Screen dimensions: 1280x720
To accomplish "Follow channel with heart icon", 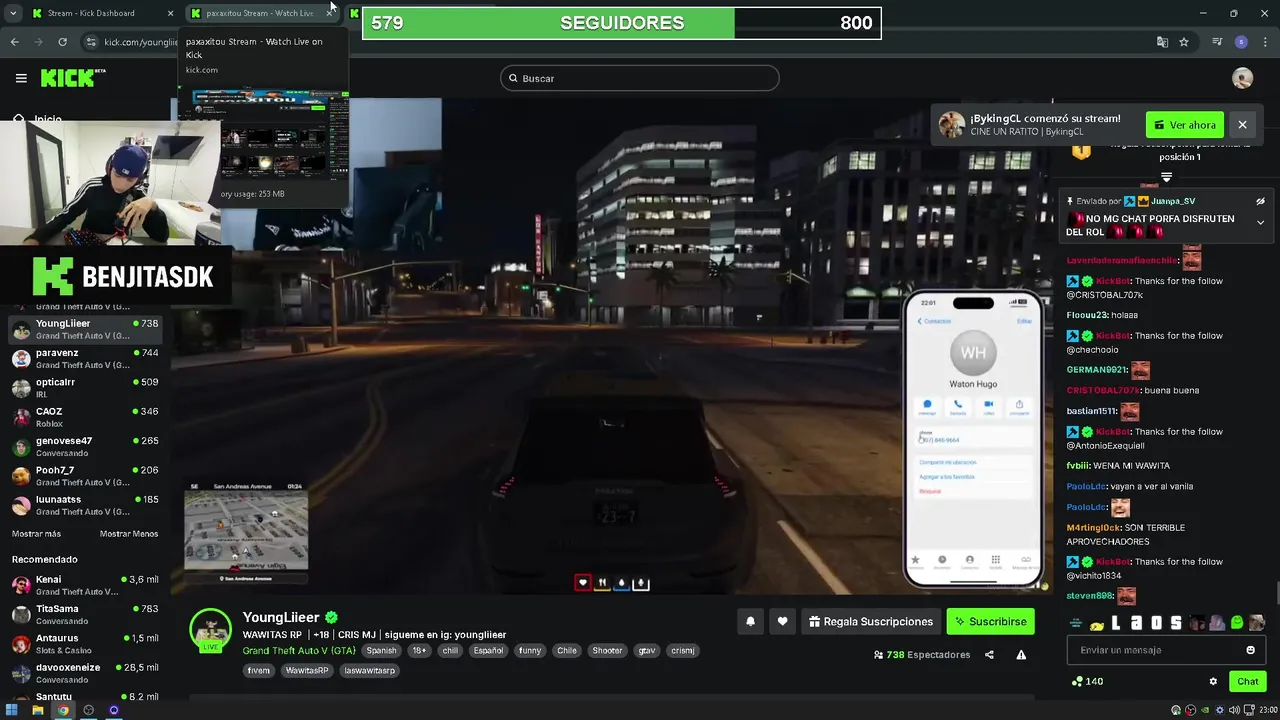I will click(x=782, y=621).
